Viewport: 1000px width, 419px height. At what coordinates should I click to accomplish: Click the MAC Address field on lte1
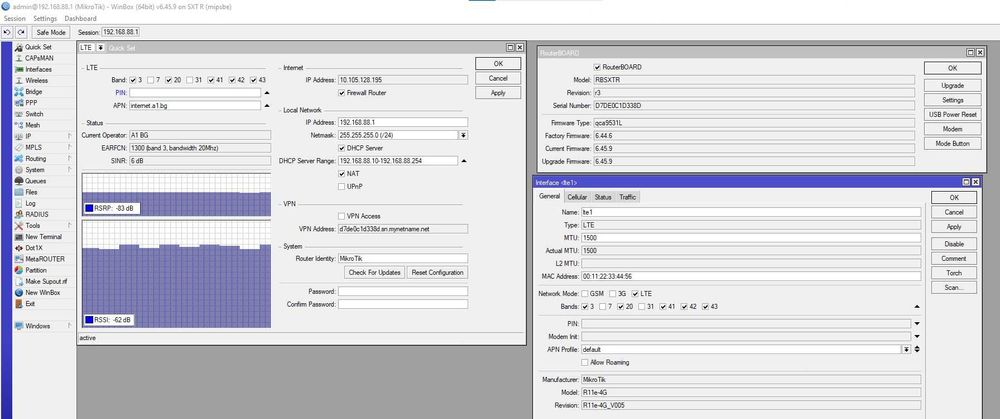(x=751, y=277)
